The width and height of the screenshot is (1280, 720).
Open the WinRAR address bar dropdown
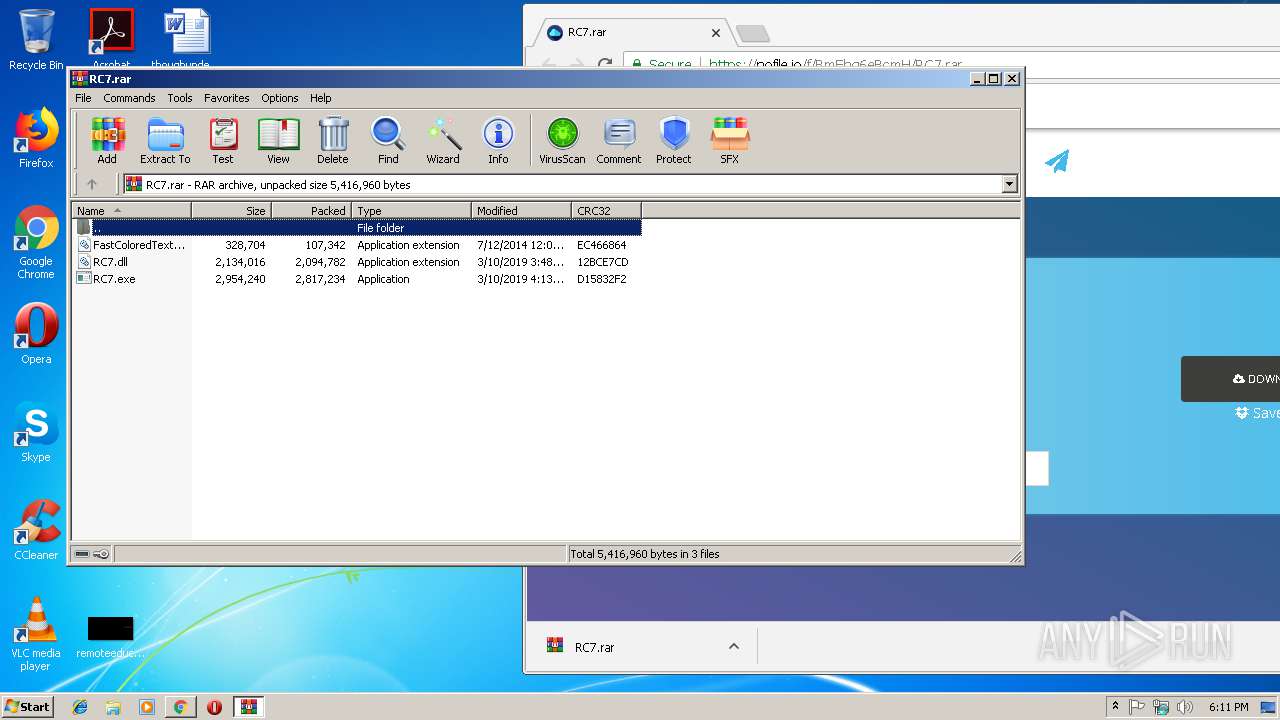pyautogui.click(x=1009, y=184)
